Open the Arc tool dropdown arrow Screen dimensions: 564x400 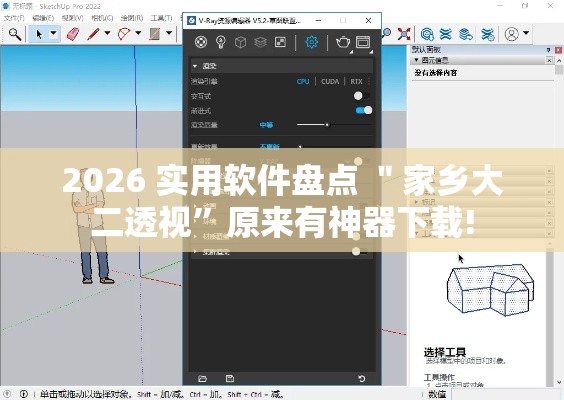[138, 33]
